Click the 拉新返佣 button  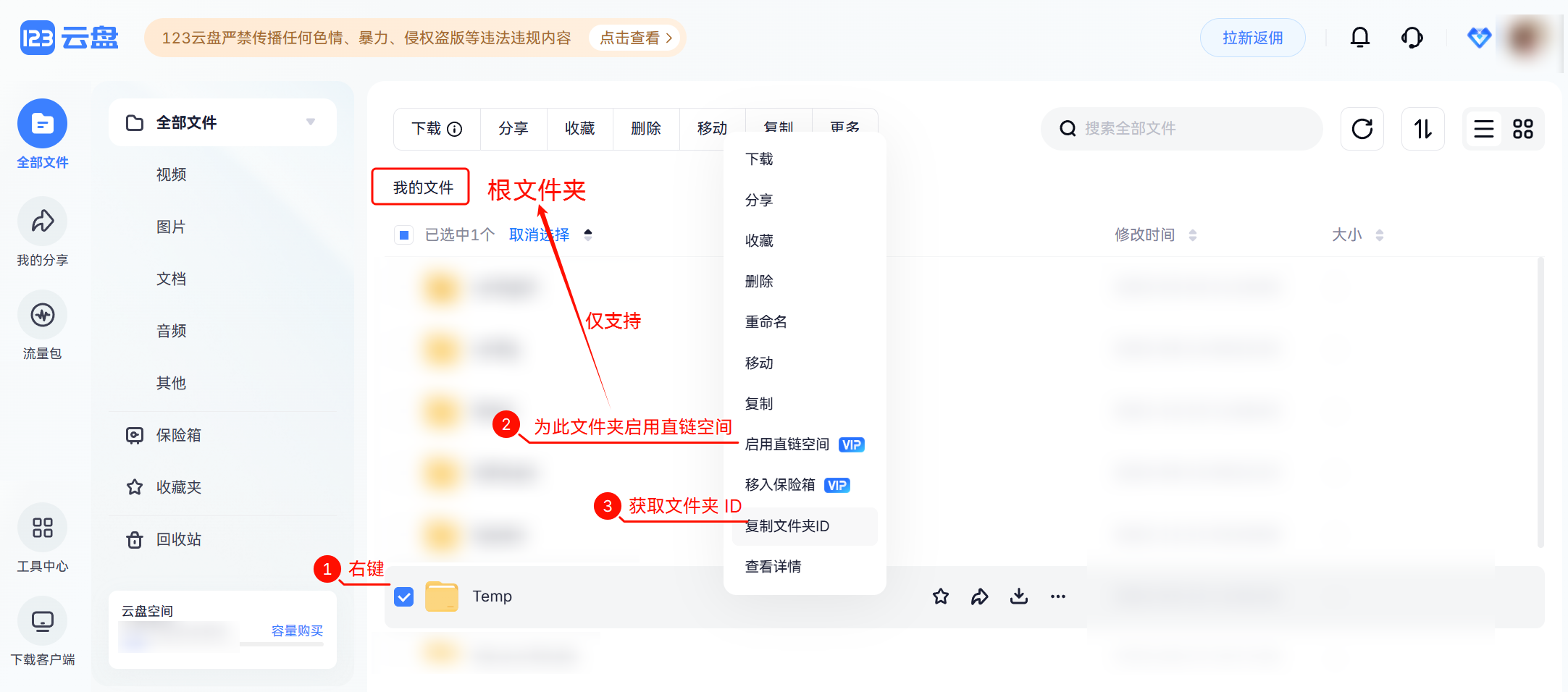1252,38
